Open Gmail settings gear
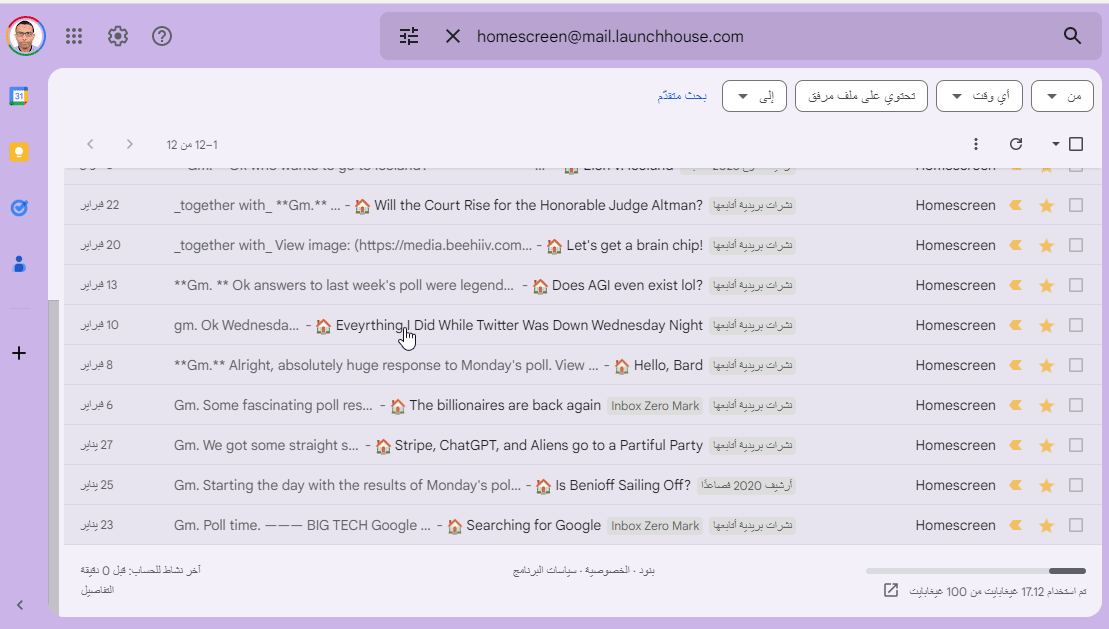1109x629 pixels. [118, 36]
